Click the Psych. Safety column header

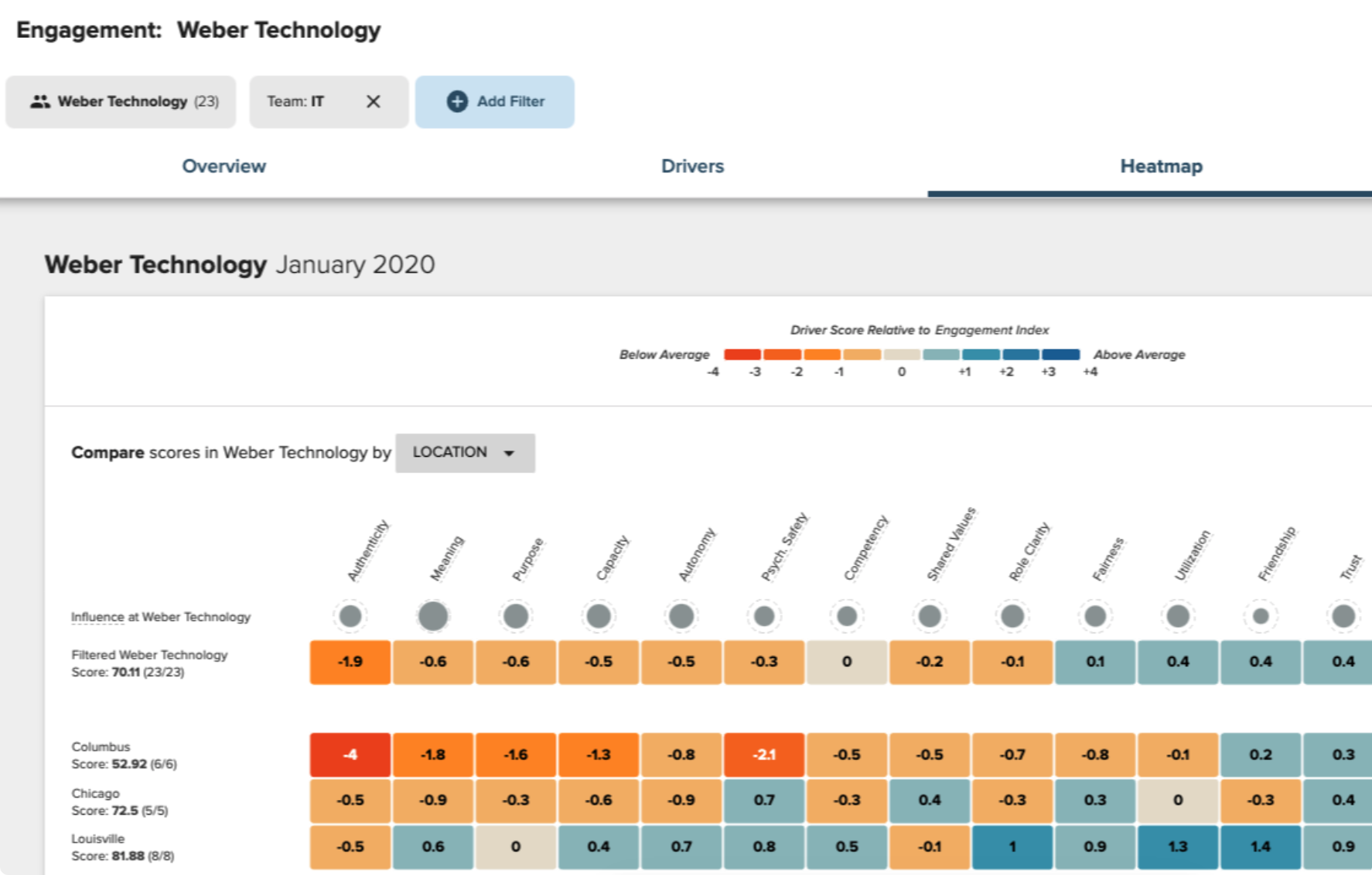784,546
